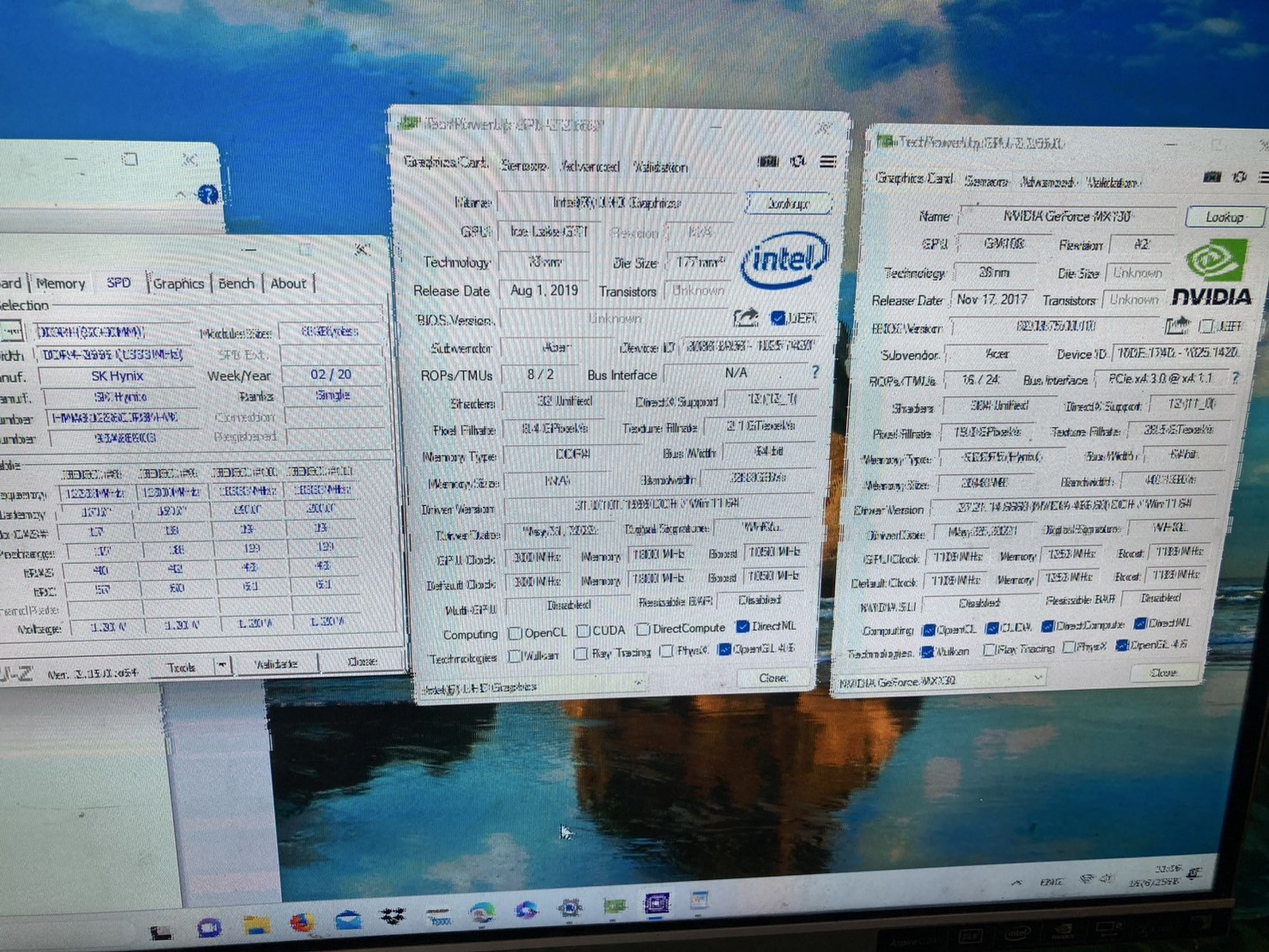The height and width of the screenshot is (952, 1269).
Task: Open the memory slot selection dropdown in CPU-Z
Action: [x=13, y=332]
